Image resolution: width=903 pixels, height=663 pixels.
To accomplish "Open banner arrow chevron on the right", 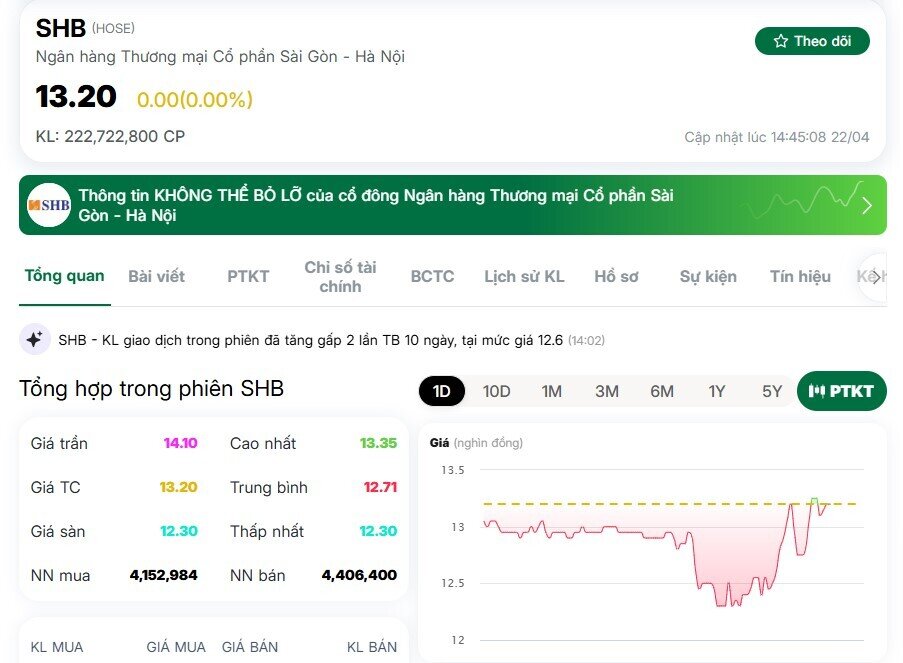I will pyautogui.click(x=867, y=205).
